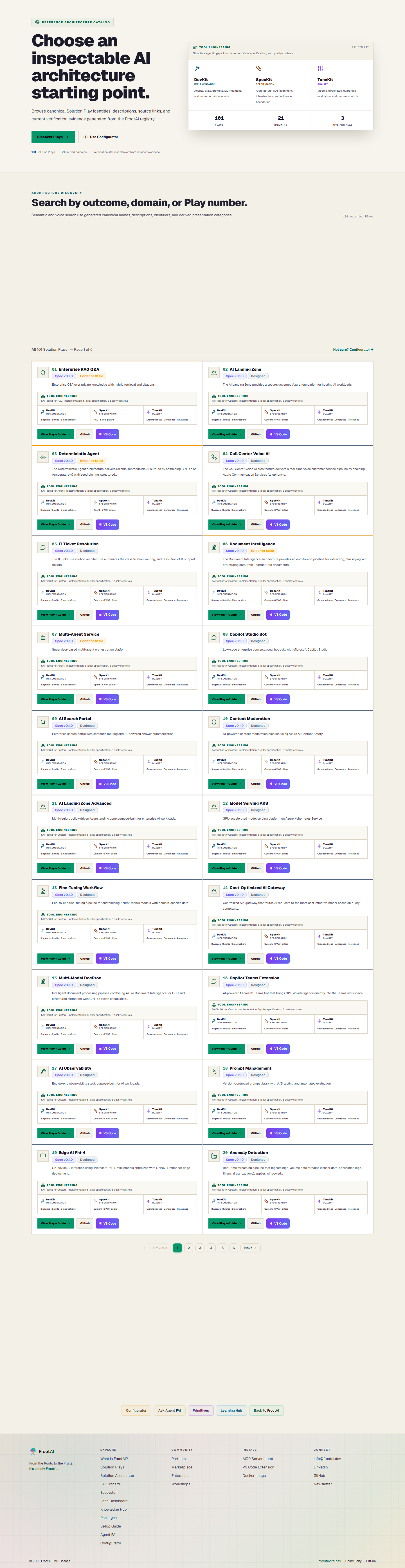Viewport: 405px width, 1568px height.
Task: Click the Back to FrootAI pill button
Action: (266, 1410)
